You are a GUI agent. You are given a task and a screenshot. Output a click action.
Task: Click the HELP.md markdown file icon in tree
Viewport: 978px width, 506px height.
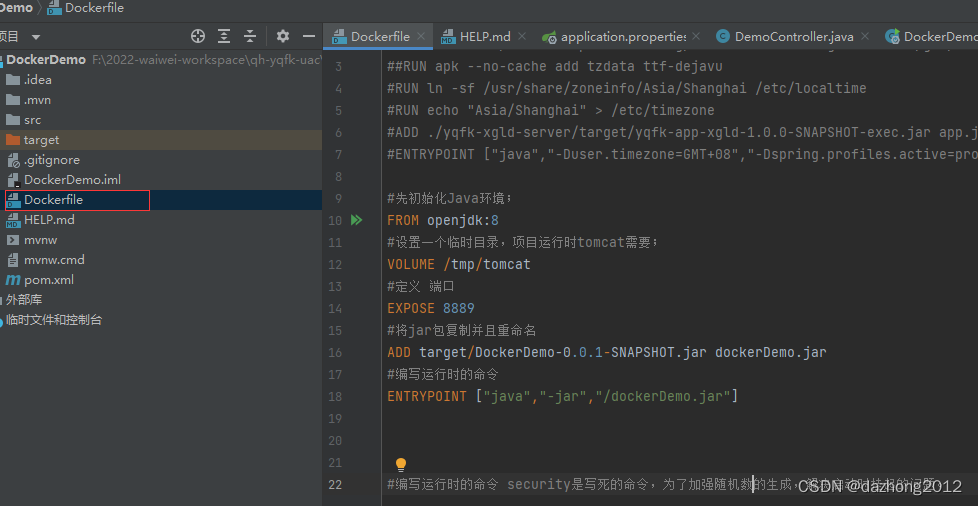13,220
